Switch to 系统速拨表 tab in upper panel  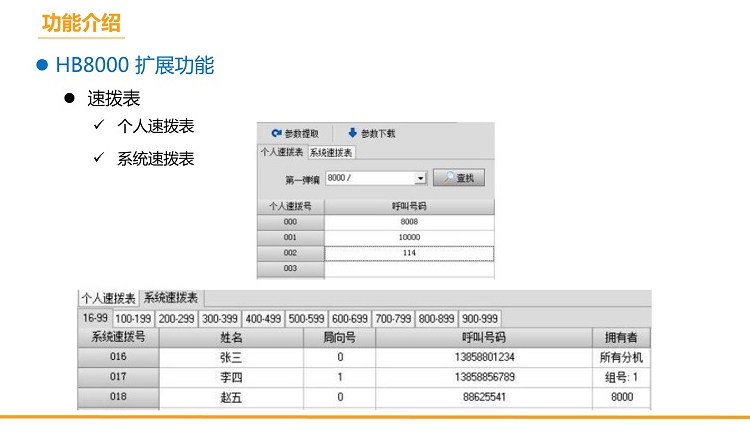click(331, 153)
